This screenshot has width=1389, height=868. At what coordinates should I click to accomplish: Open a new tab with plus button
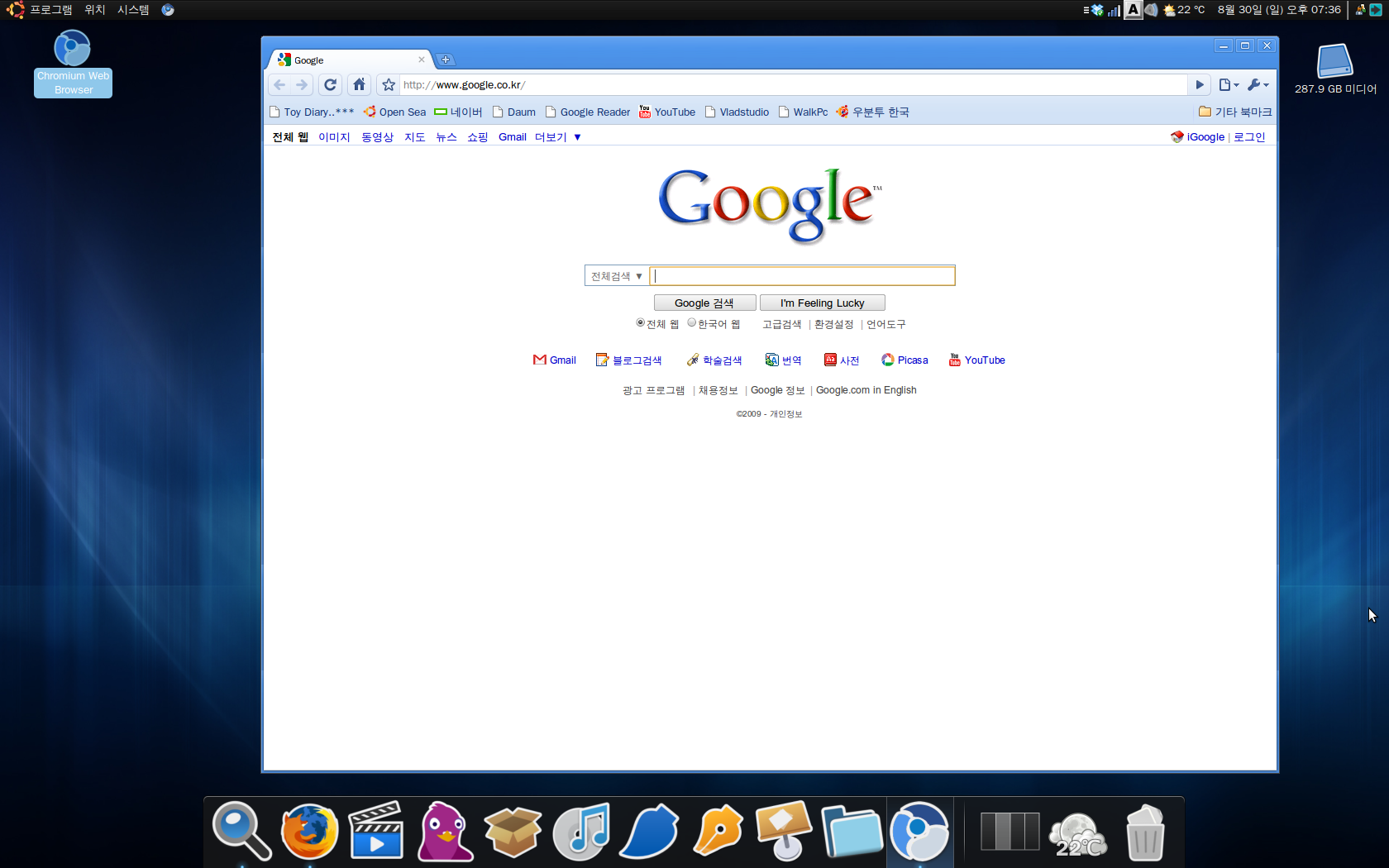(445, 60)
